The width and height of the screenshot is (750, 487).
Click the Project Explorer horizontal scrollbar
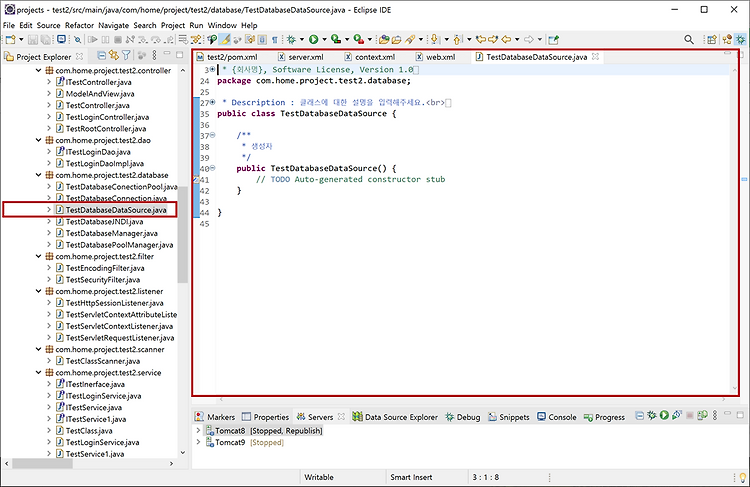[x=89, y=464]
